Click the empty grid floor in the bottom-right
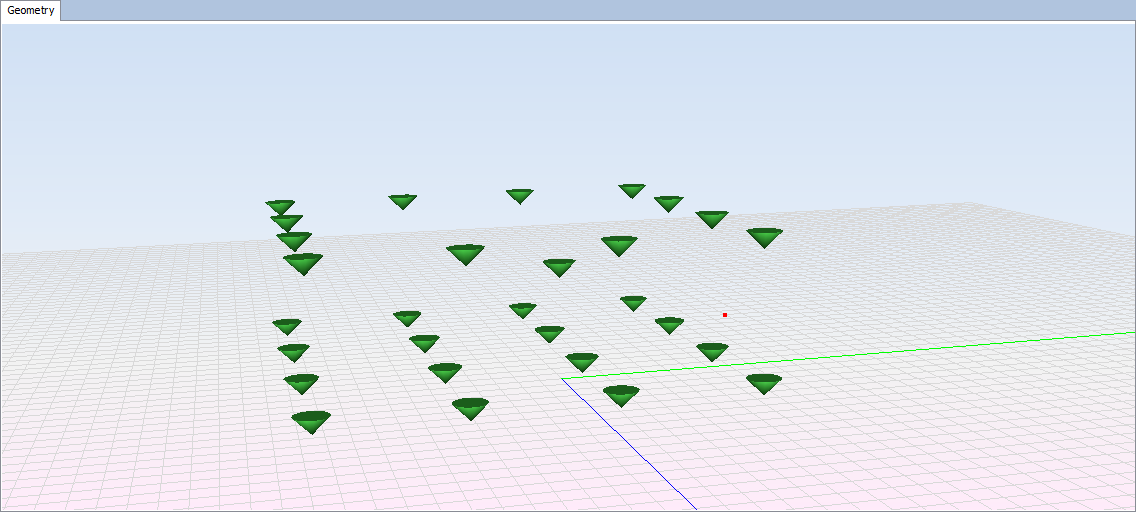 pos(950,450)
